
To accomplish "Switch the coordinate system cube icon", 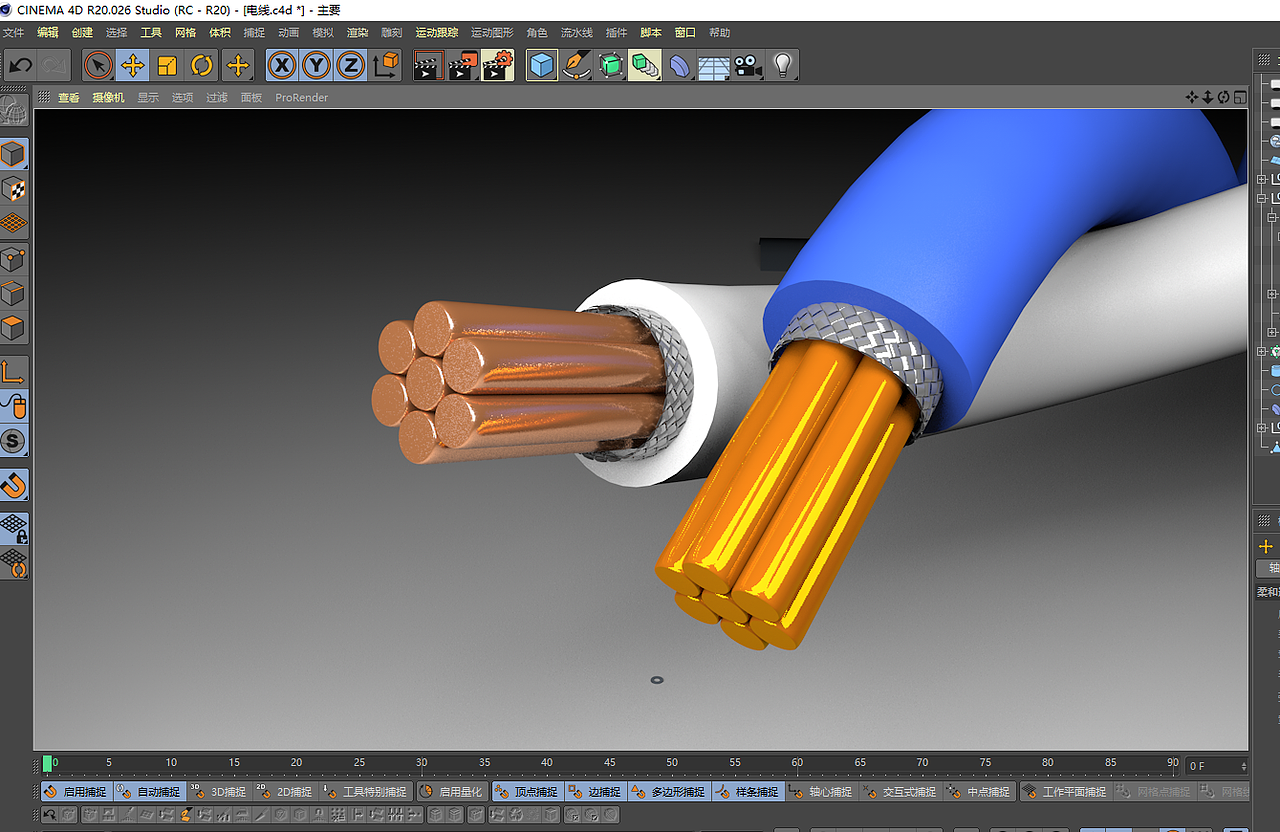I will [x=385, y=66].
